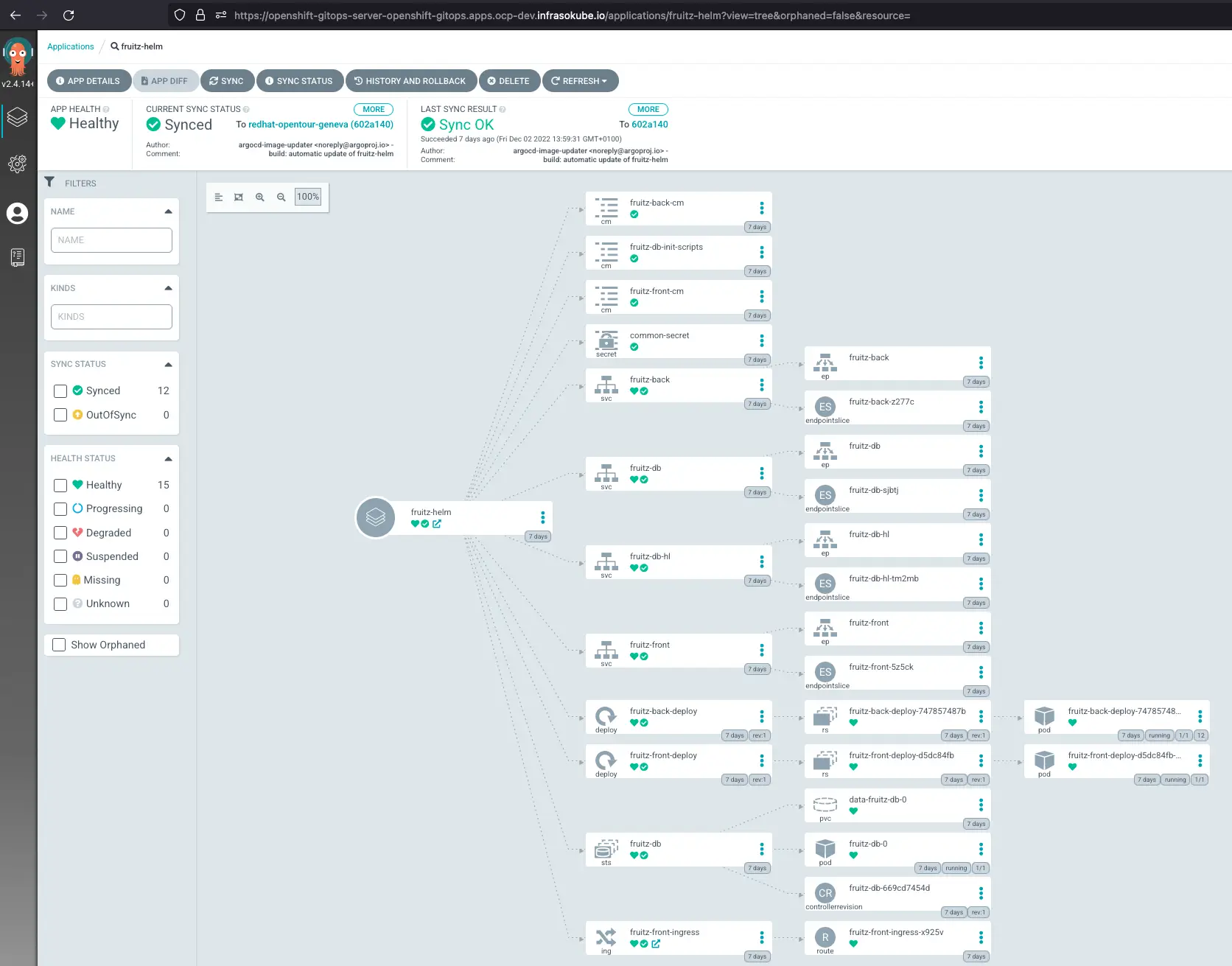Open external link icon on fruitz-front-ingress
The width and height of the screenshot is (1232, 966).
pyautogui.click(x=656, y=944)
